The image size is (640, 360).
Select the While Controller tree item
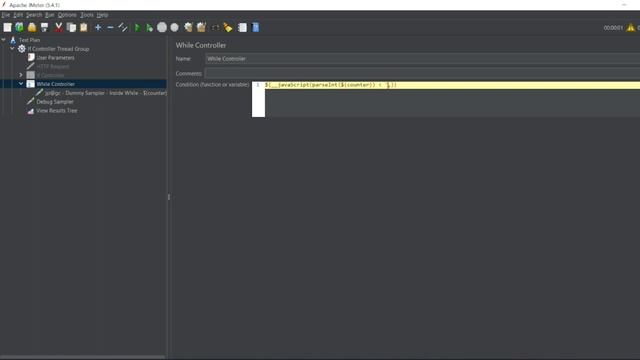(x=56, y=84)
